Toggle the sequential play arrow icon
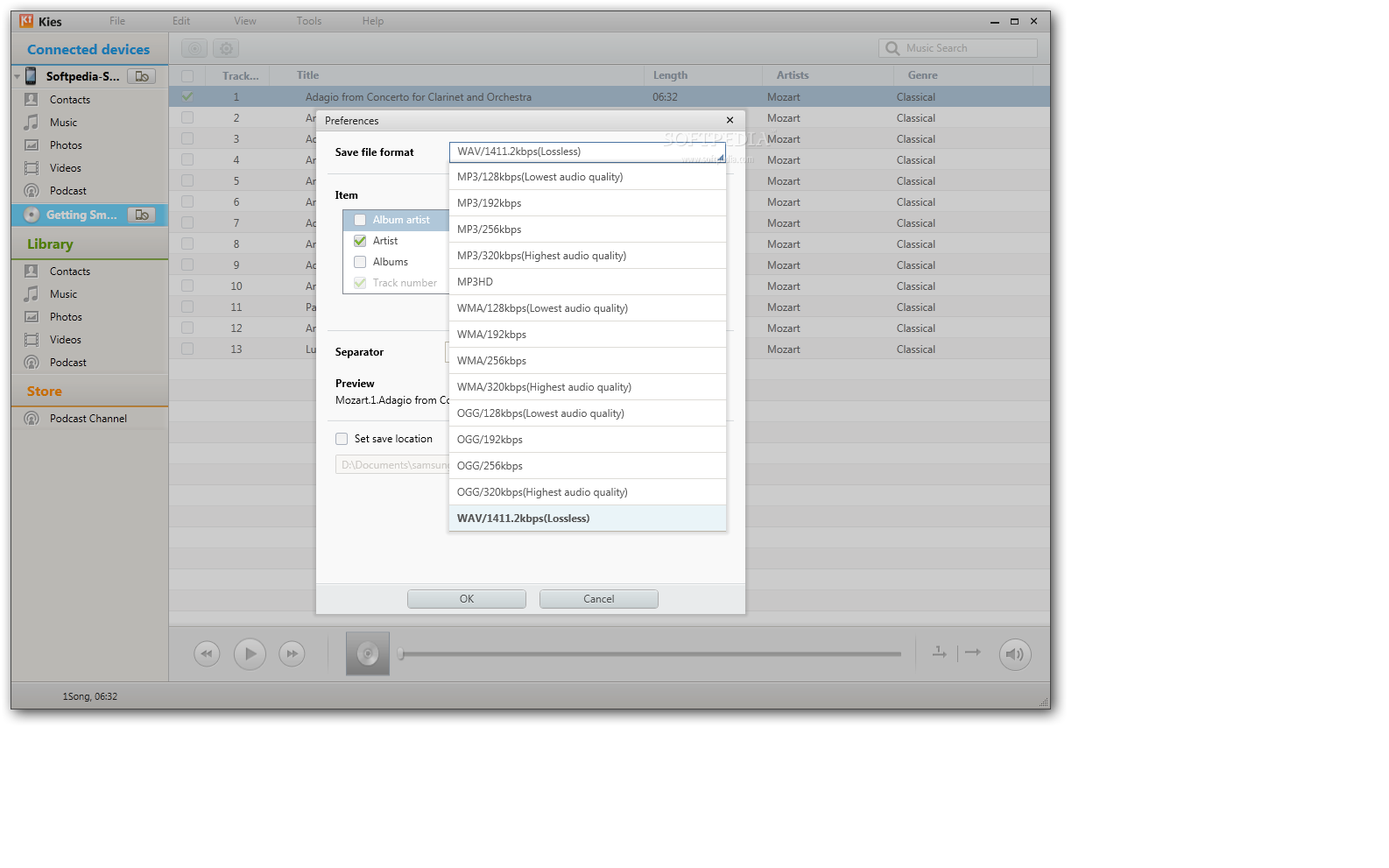This screenshot has width=1389, height=868. click(x=973, y=653)
